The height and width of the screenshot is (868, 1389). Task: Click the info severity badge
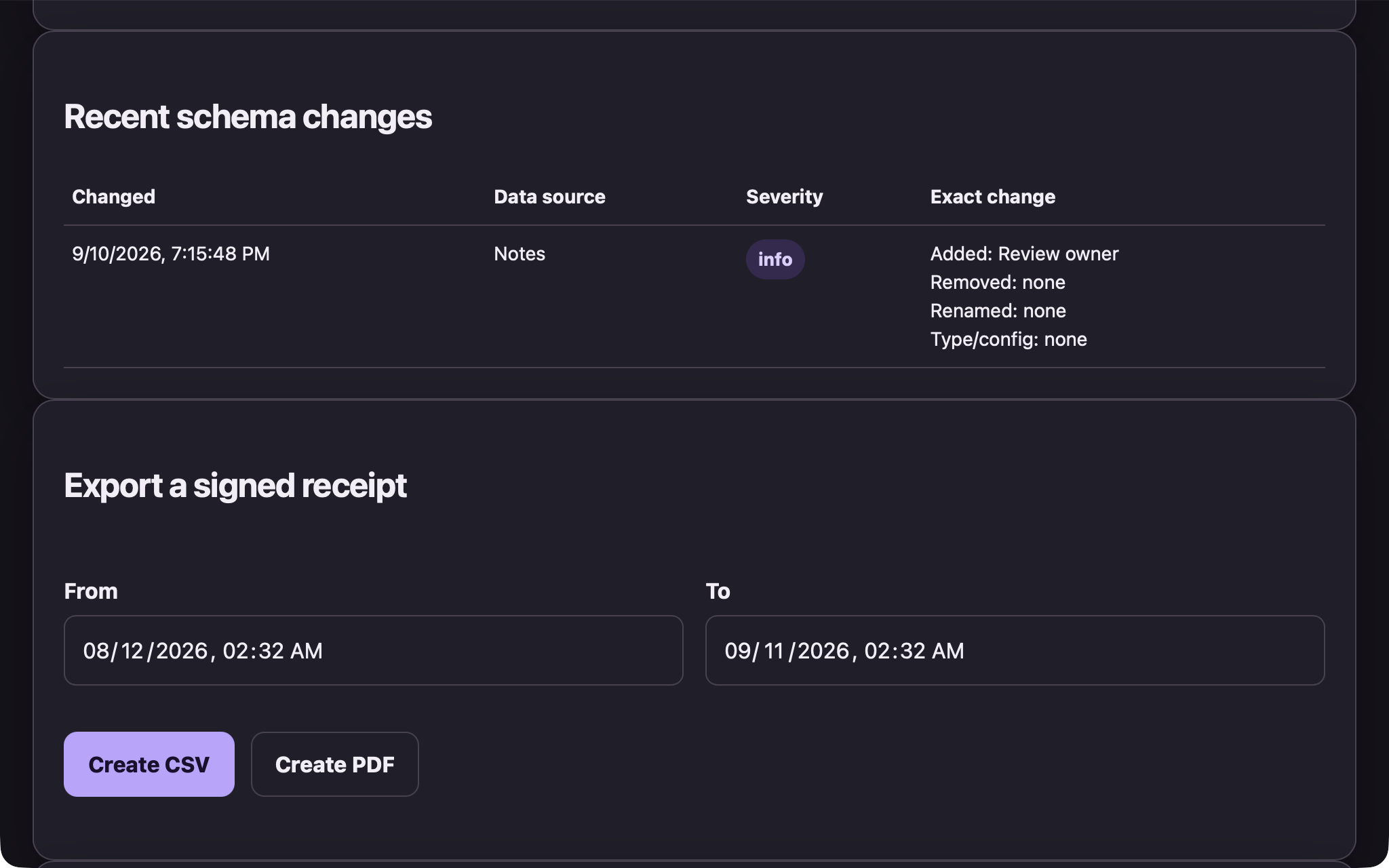[x=775, y=259]
